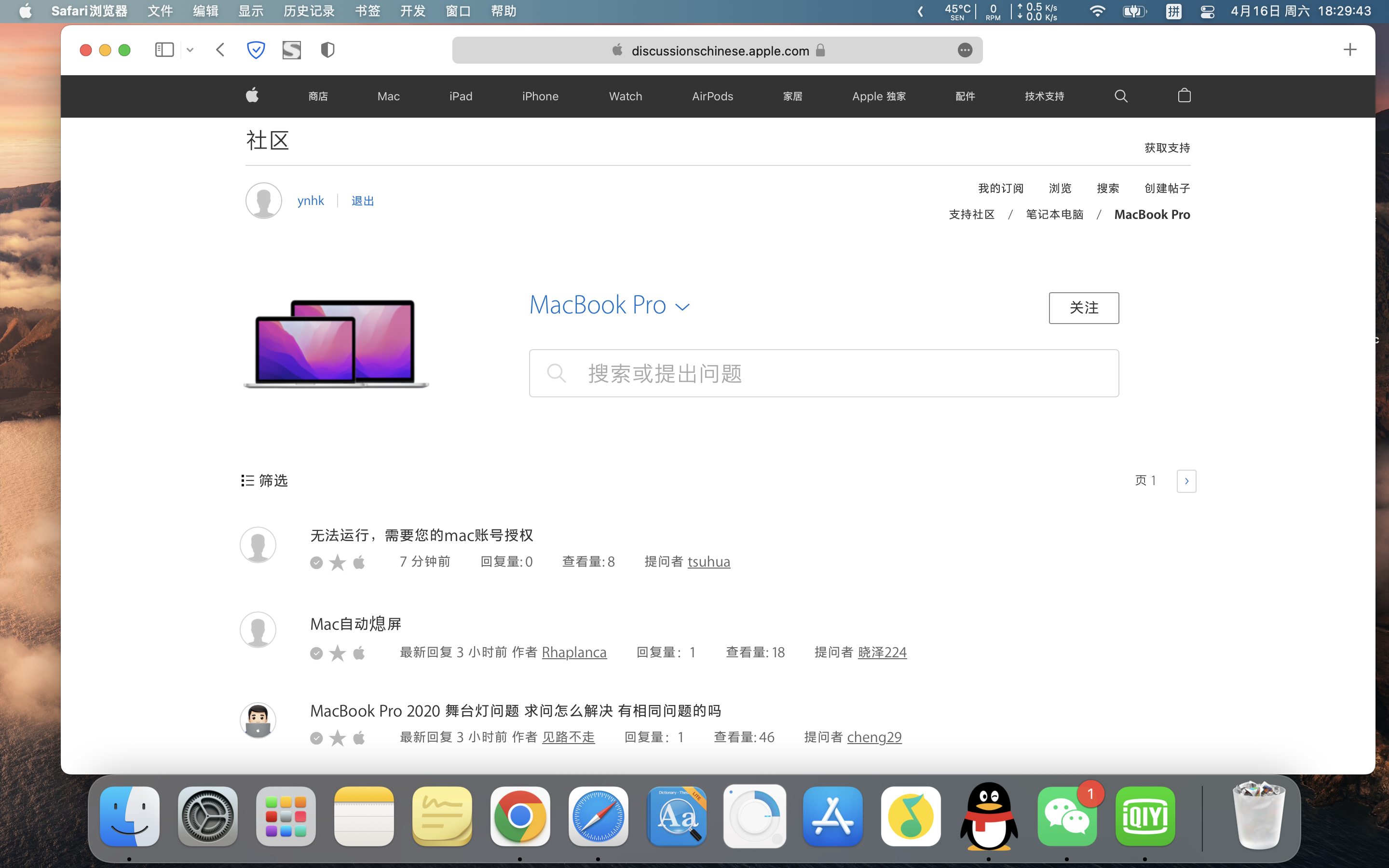The height and width of the screenshot is (868, 1389).
Task: Open the 历史记录 menu
Action: (308, 12)
